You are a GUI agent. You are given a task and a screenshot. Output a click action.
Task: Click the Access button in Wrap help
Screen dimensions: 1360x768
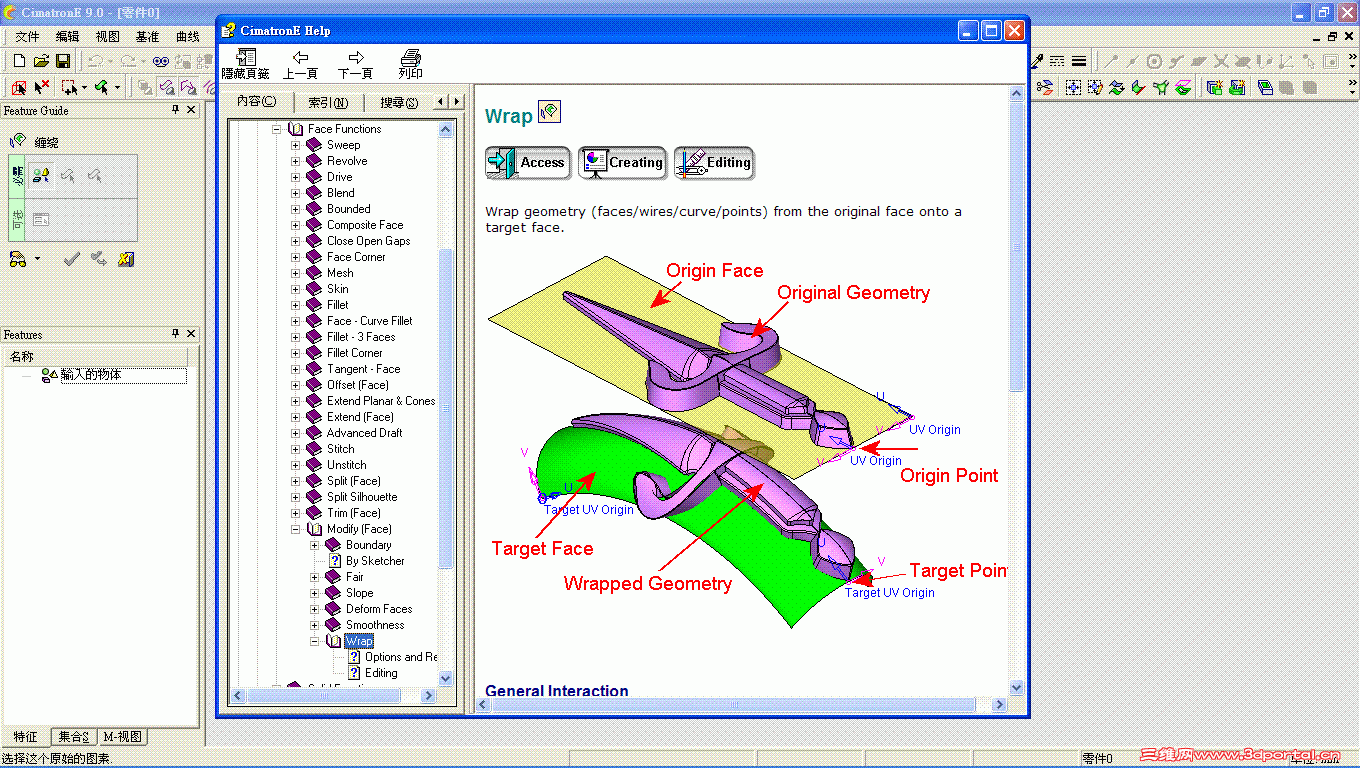[528, 163]
